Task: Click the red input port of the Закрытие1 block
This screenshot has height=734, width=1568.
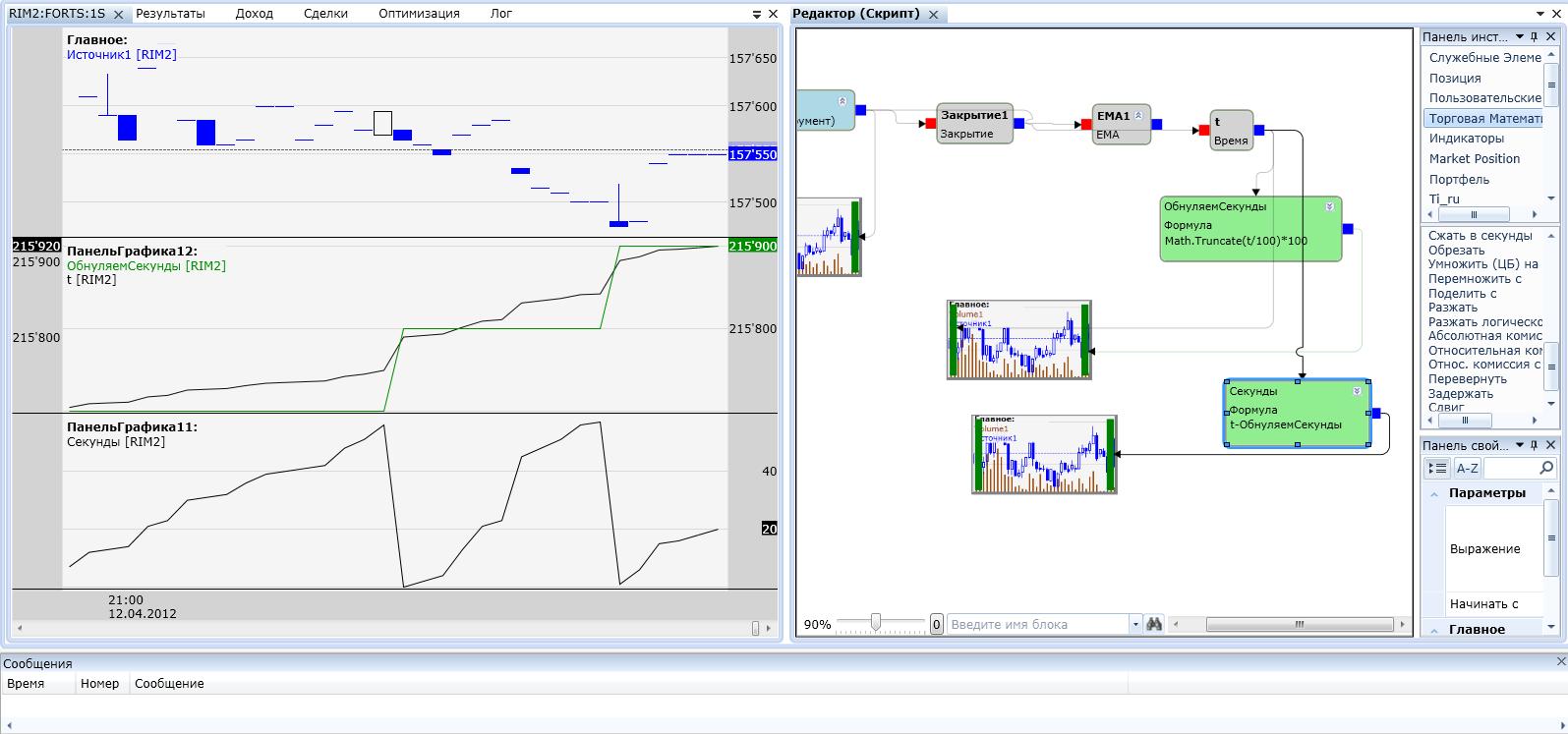Action: pos(930,124)
